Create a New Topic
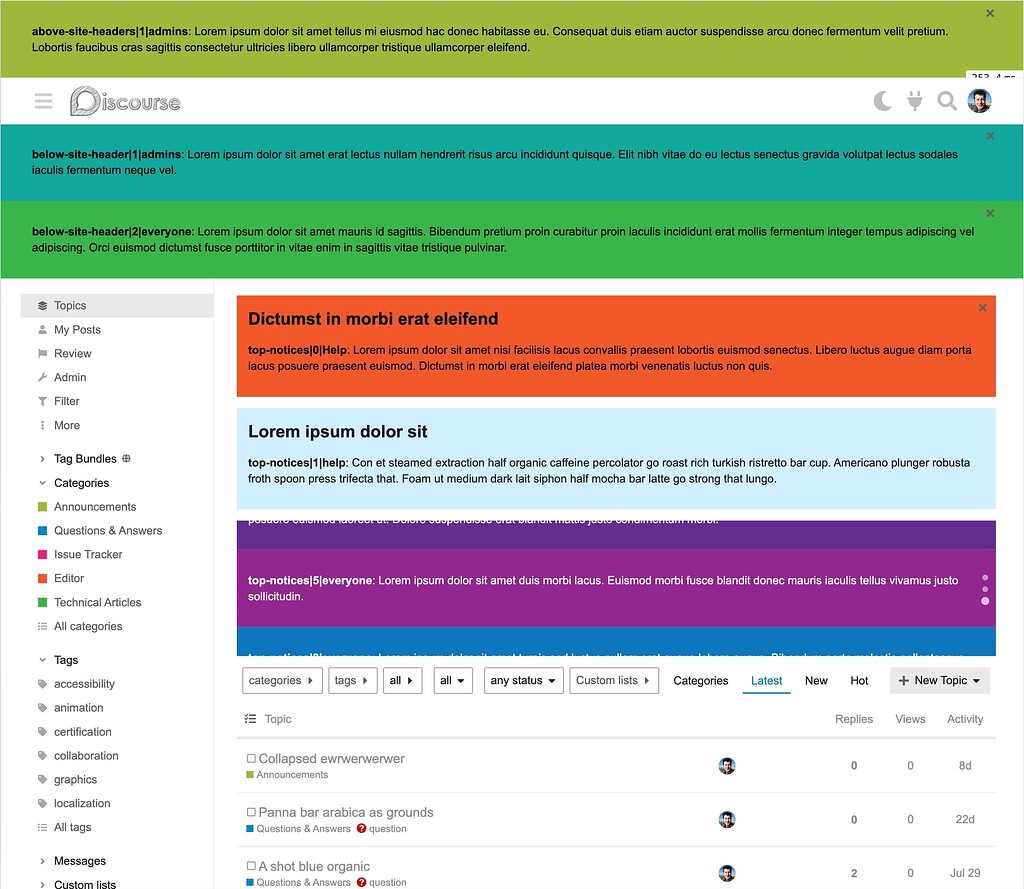This screenshot has height=889, width=1024. point(940,681)
